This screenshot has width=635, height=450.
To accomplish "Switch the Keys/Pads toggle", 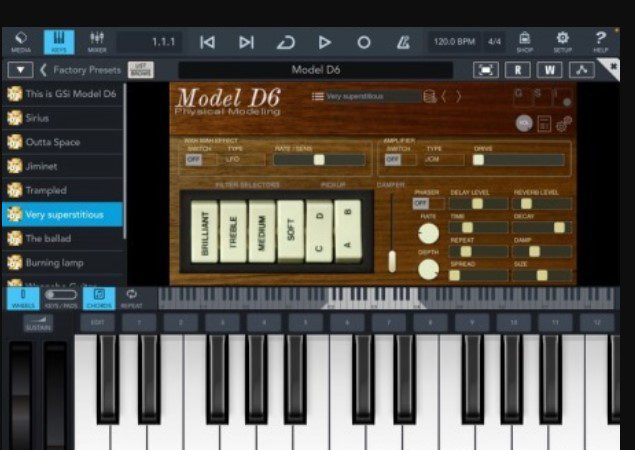I will pyautogui.click(x=61, y=299).
